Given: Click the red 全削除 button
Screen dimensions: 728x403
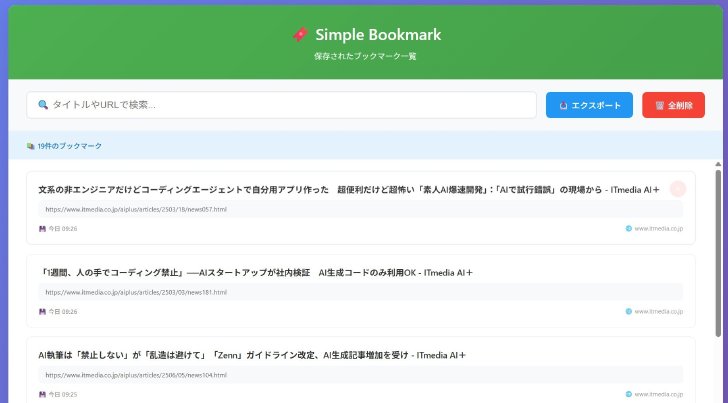Looking at the screenshot, I should point(673,105).
